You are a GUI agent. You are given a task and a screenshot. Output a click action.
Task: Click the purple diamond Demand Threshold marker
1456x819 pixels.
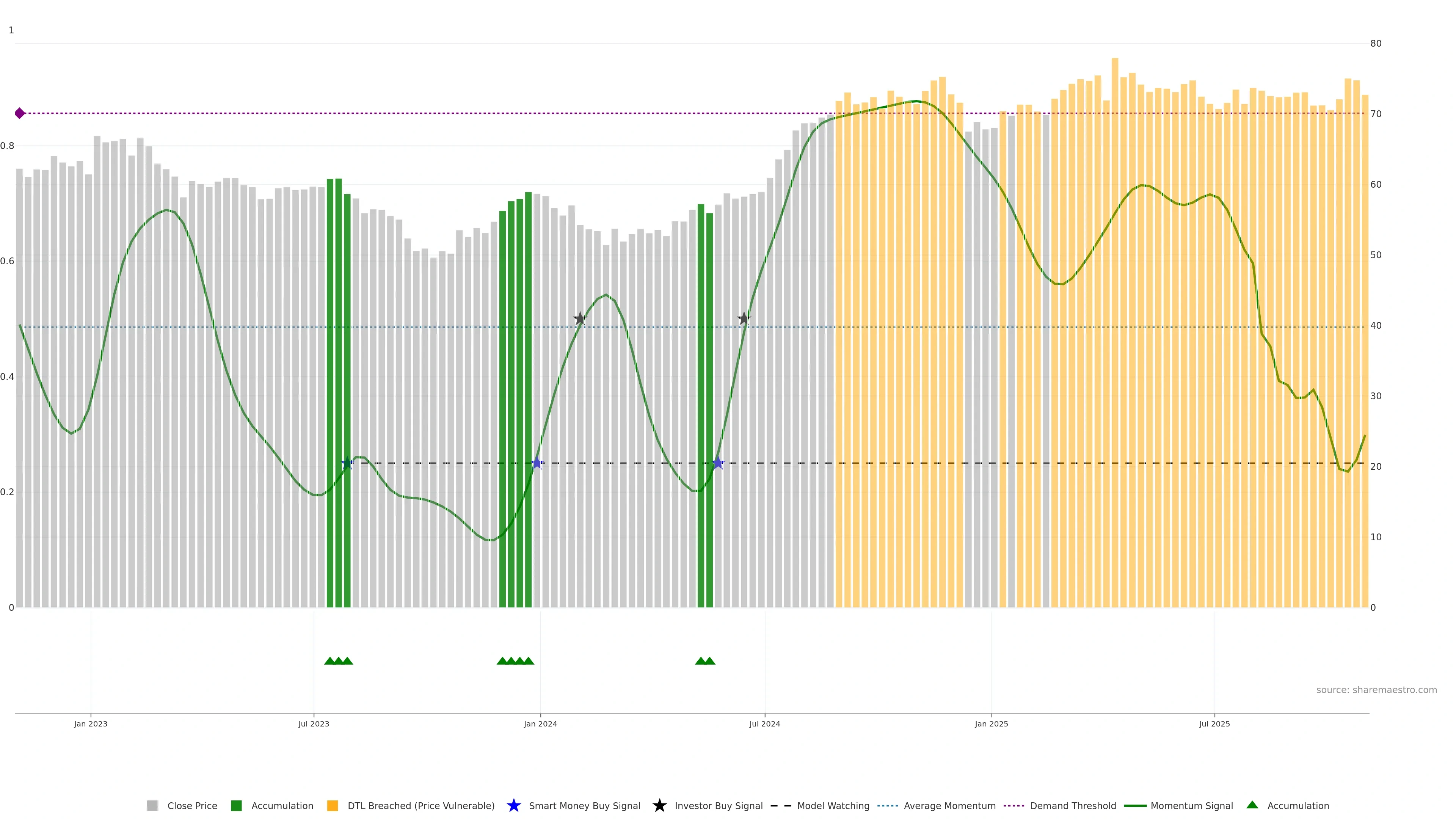click(20, 114)
